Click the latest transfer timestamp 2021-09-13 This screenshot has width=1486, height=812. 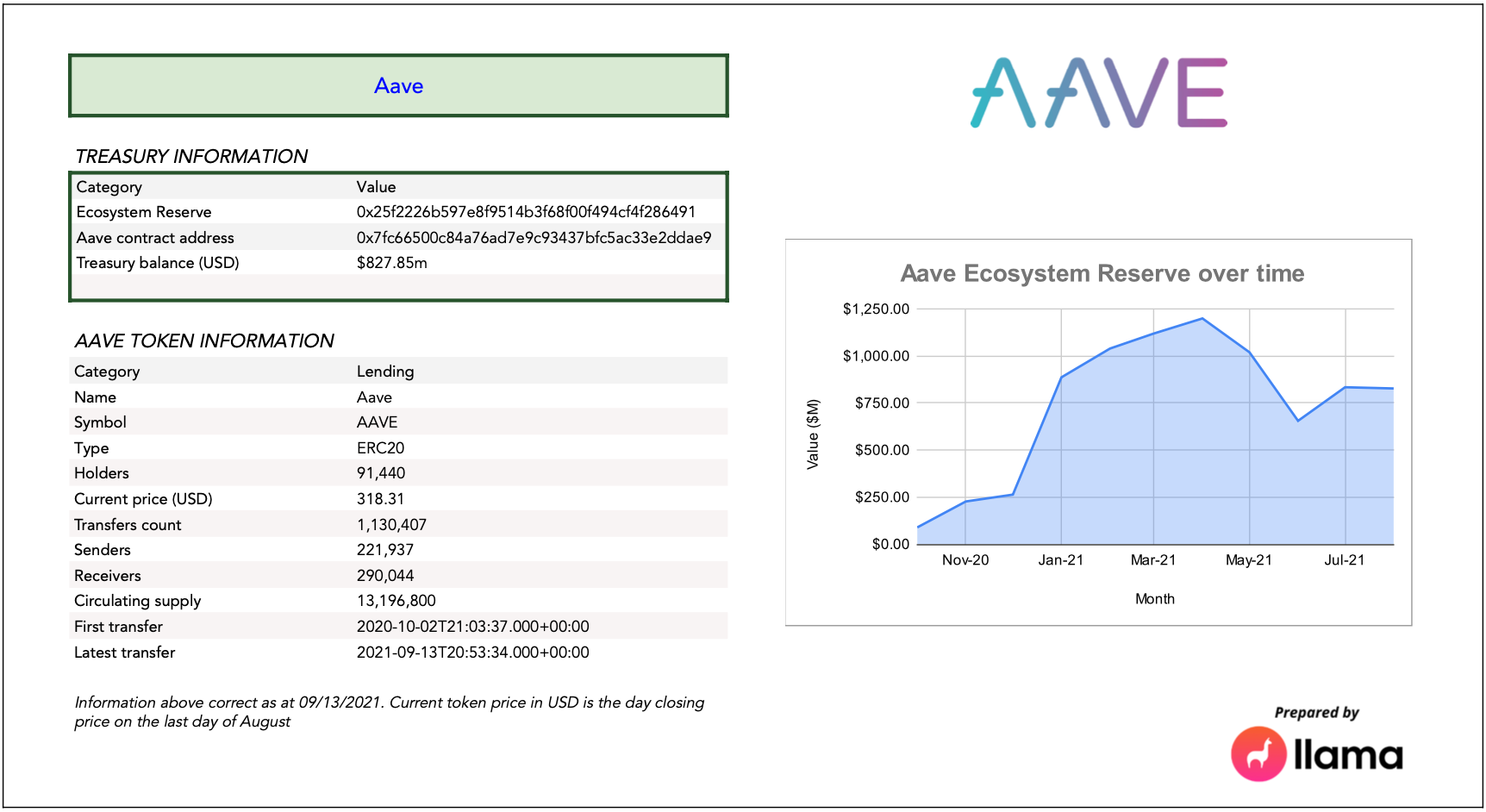[473, 653]
